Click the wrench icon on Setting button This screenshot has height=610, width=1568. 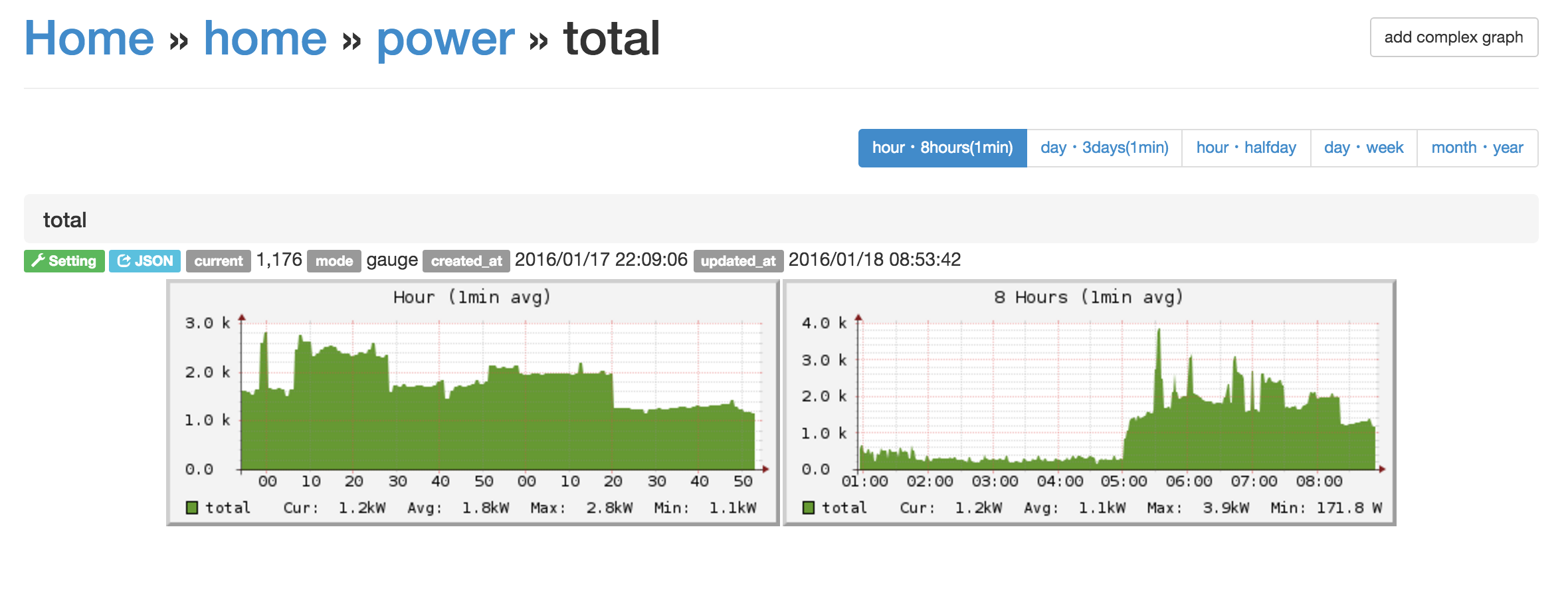(x=39, y=260)
